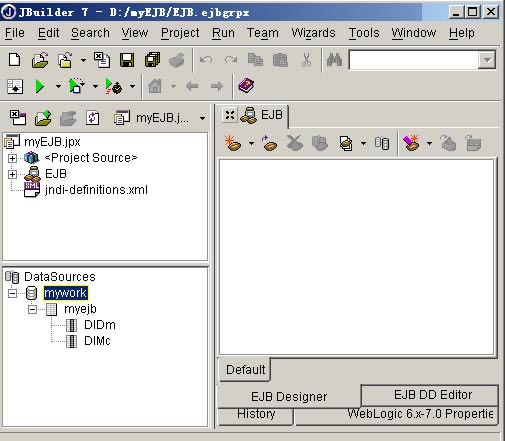The height and width of the screenshot is (441, 505).
Task: Open the History tab
Action: (256, 414)
